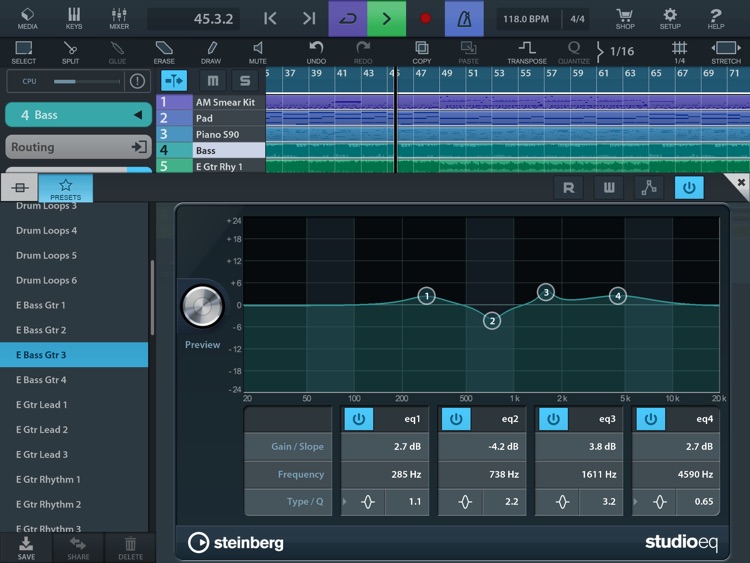Expand the Routing section

click(x=78, y=147)
